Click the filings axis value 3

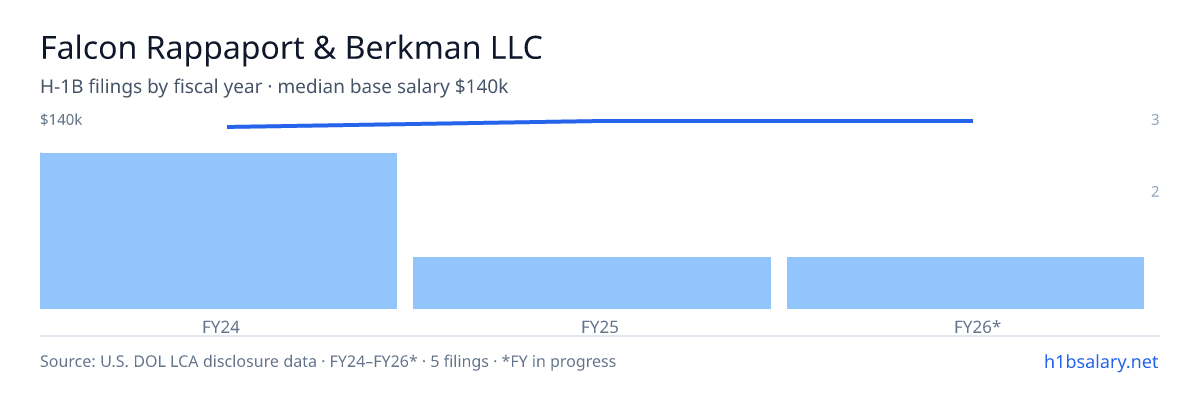(x=1155, y=120)
